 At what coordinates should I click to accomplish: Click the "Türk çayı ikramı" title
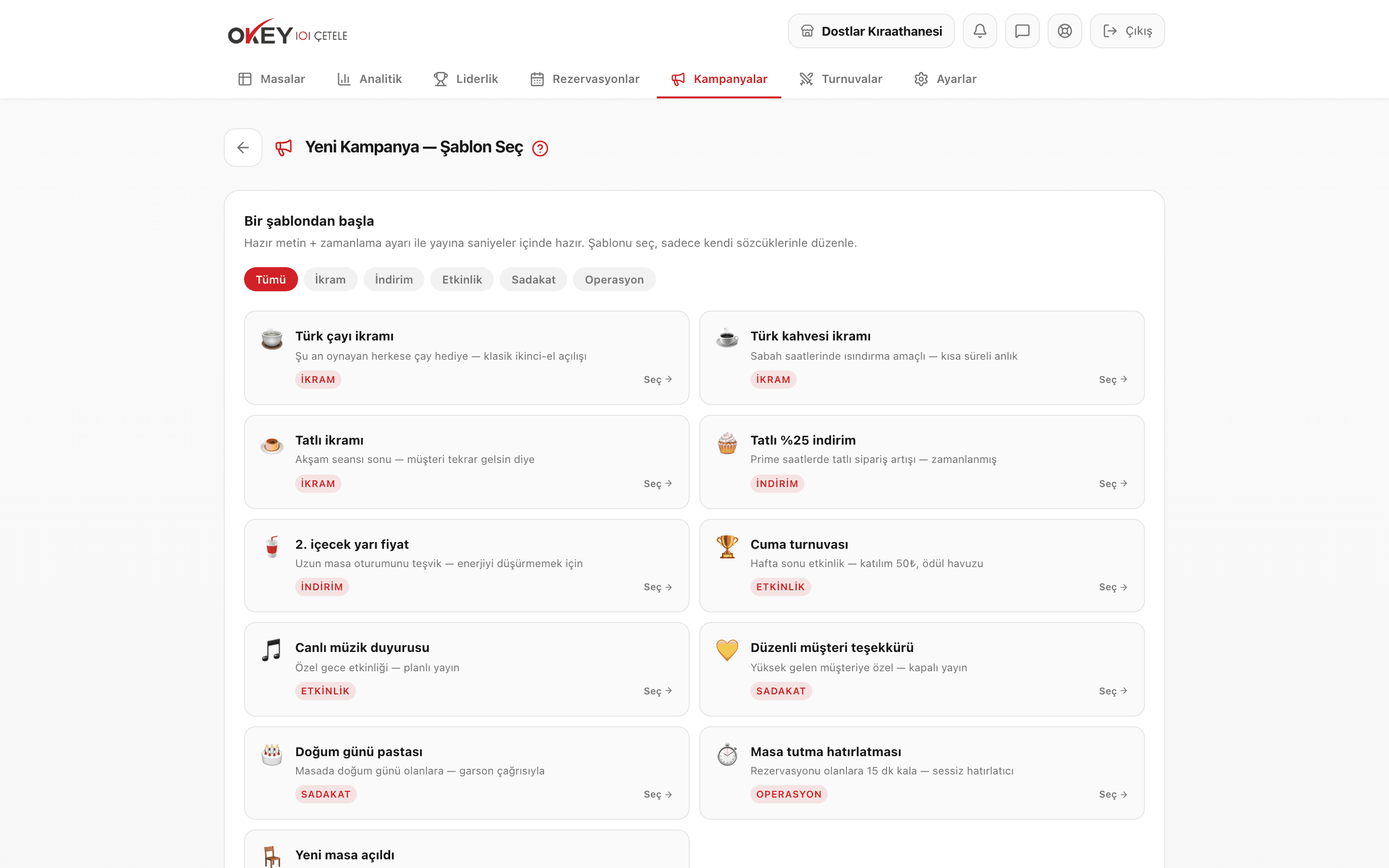(x=344, y=336)
